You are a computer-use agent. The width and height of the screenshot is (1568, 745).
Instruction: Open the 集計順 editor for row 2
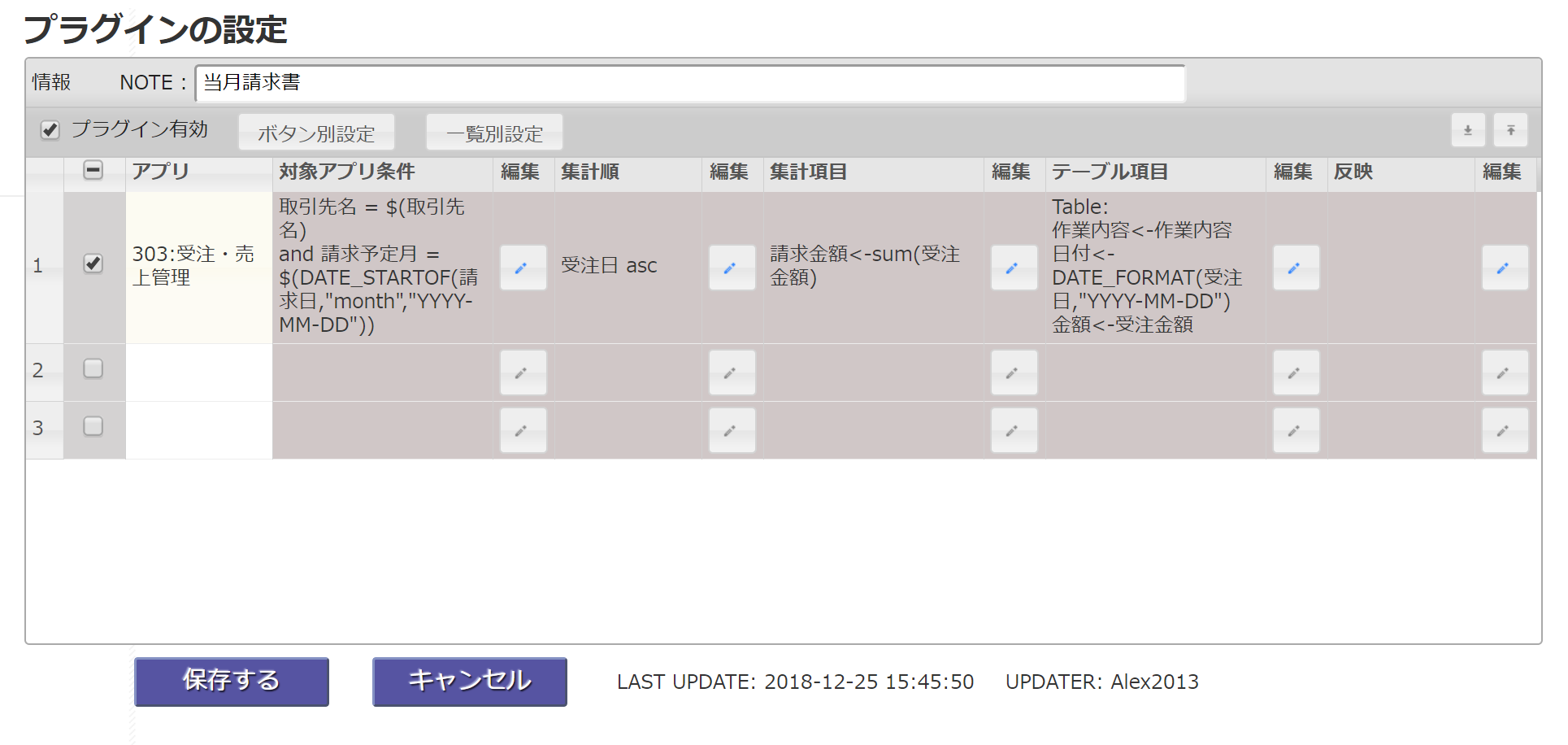coord(732,372)
